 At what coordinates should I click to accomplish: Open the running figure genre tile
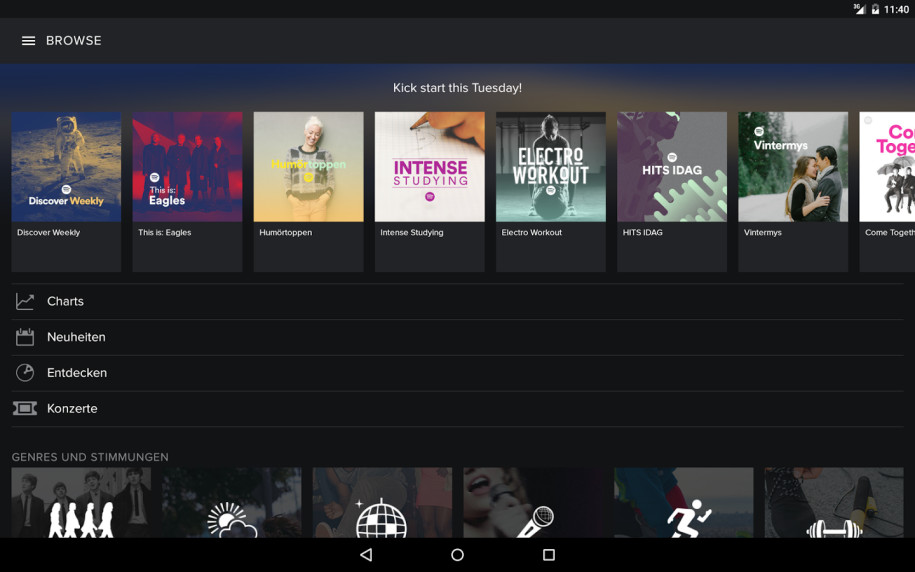pyautogui.click(x=683, y=502)
